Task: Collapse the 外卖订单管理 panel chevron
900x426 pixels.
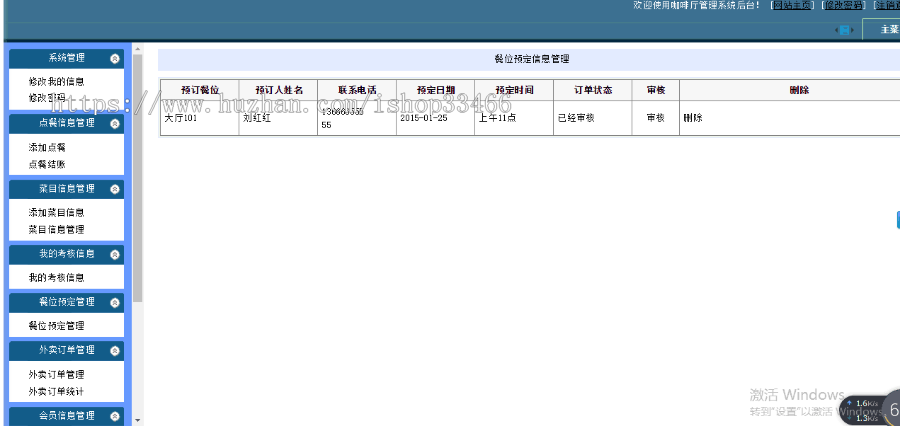Action: tap(115, 351)
